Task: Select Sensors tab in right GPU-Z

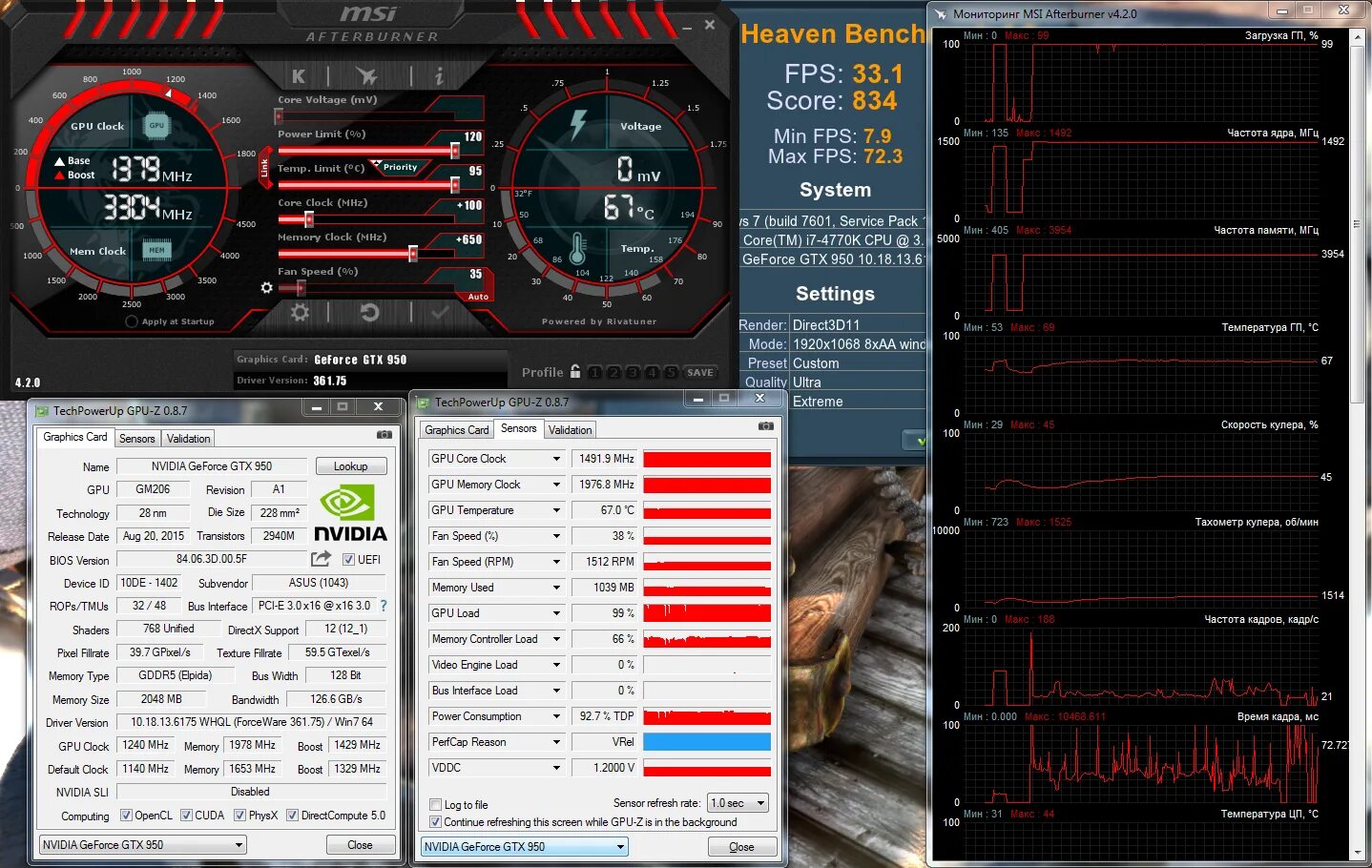Action: [518, 428]
